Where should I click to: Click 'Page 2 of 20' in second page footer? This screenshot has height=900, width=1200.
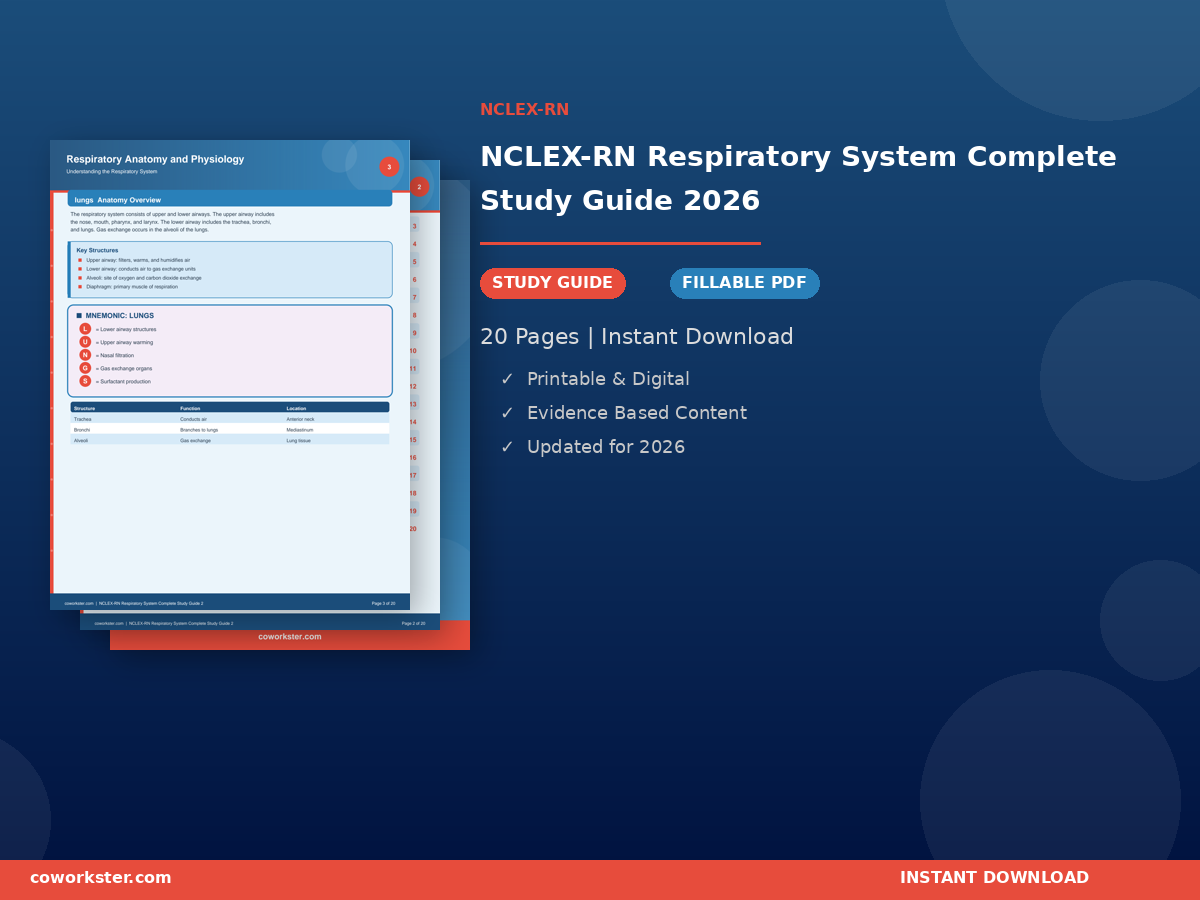413,623
